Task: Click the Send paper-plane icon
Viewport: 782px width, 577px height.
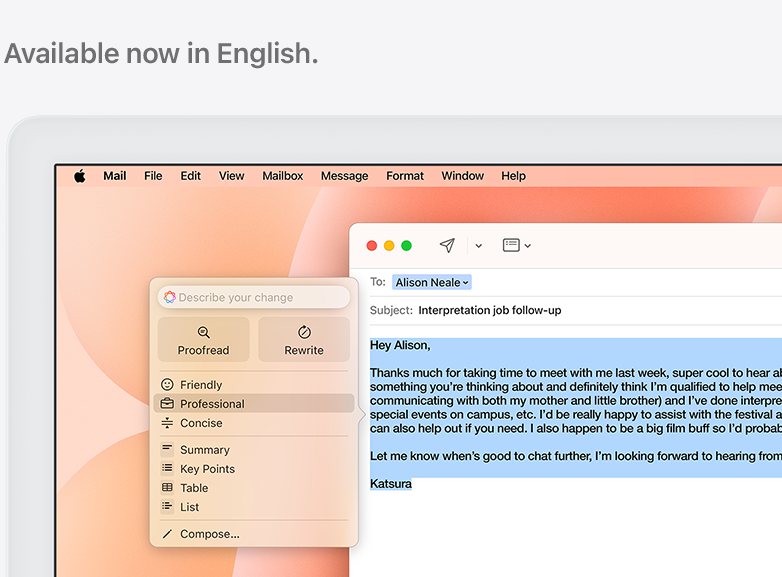Action: tap(447, 245)
